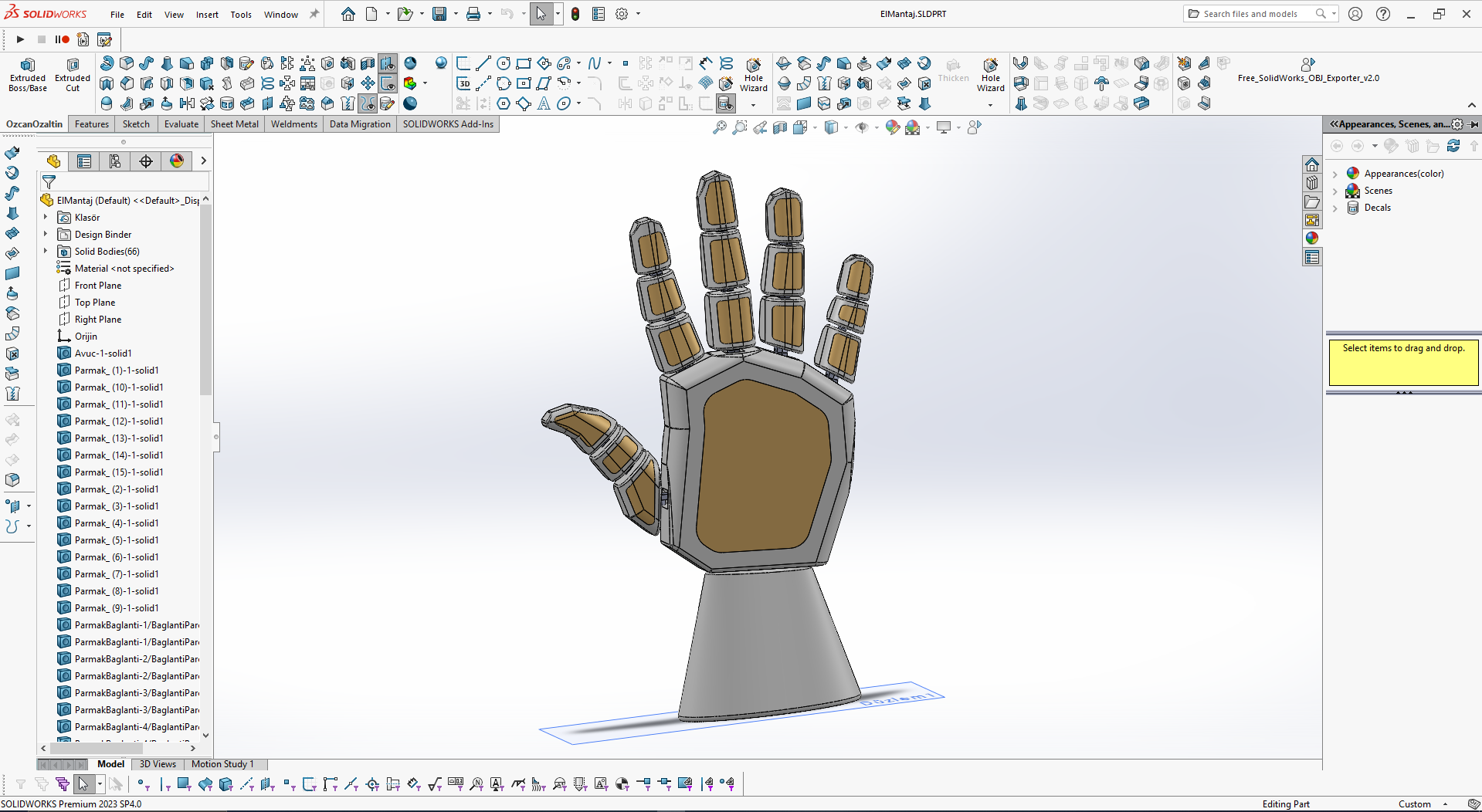Expand the Scenes node in the task pane
Image resolution: width=1482 pixels, height=812 pixels.
click(x=1335, y=191)
